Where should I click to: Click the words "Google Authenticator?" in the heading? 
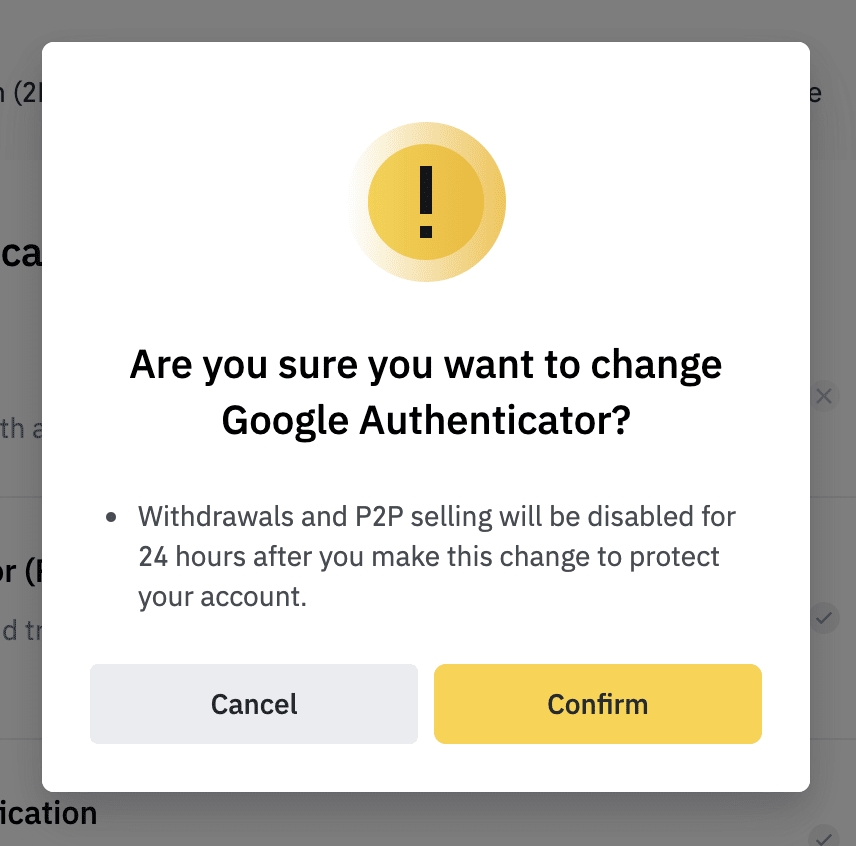pyautogui.click(x=426, y=421)
